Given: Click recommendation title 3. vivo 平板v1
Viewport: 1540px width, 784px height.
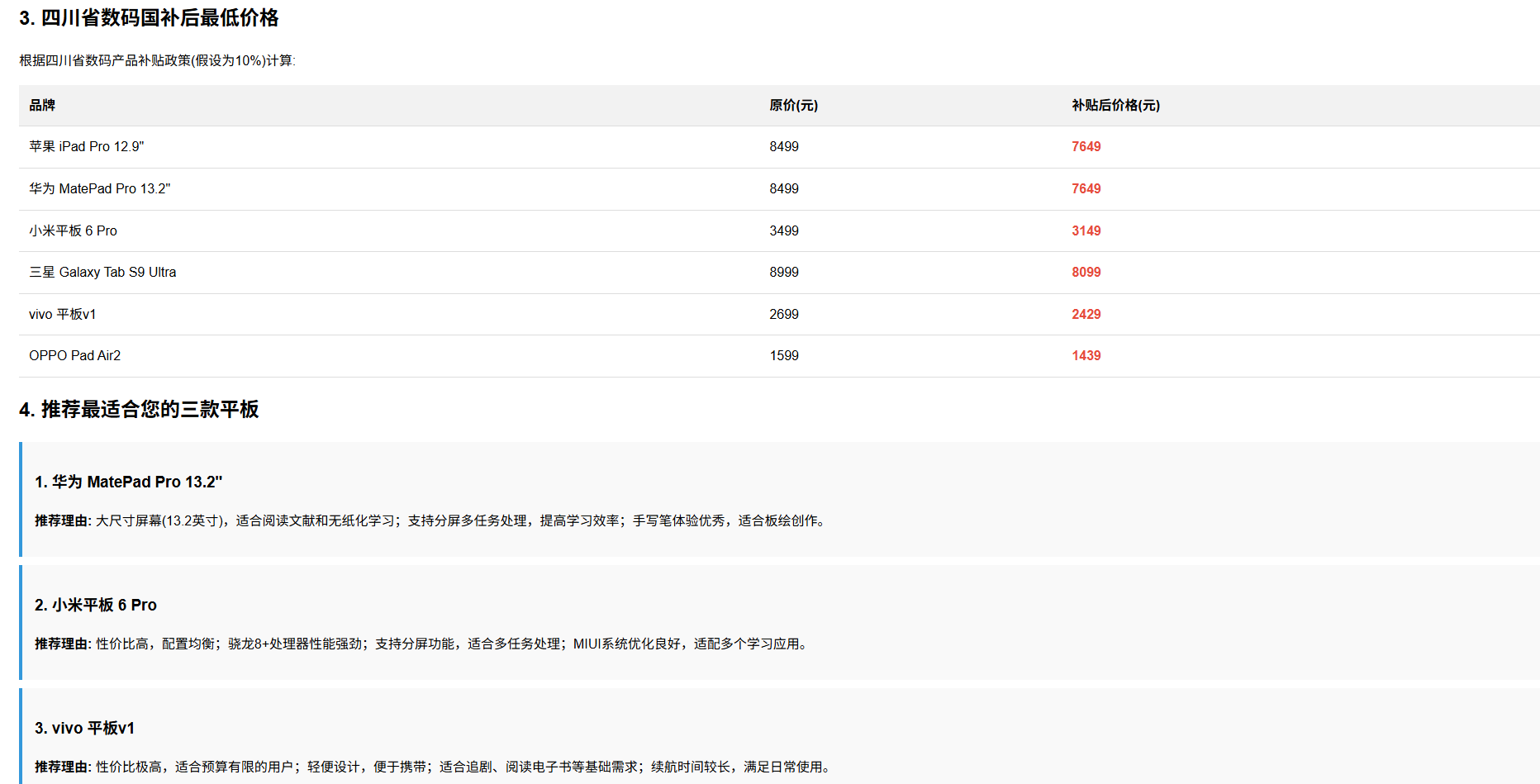Looking at the screenshot, I should pyautogui.click(x=84, y=728).
